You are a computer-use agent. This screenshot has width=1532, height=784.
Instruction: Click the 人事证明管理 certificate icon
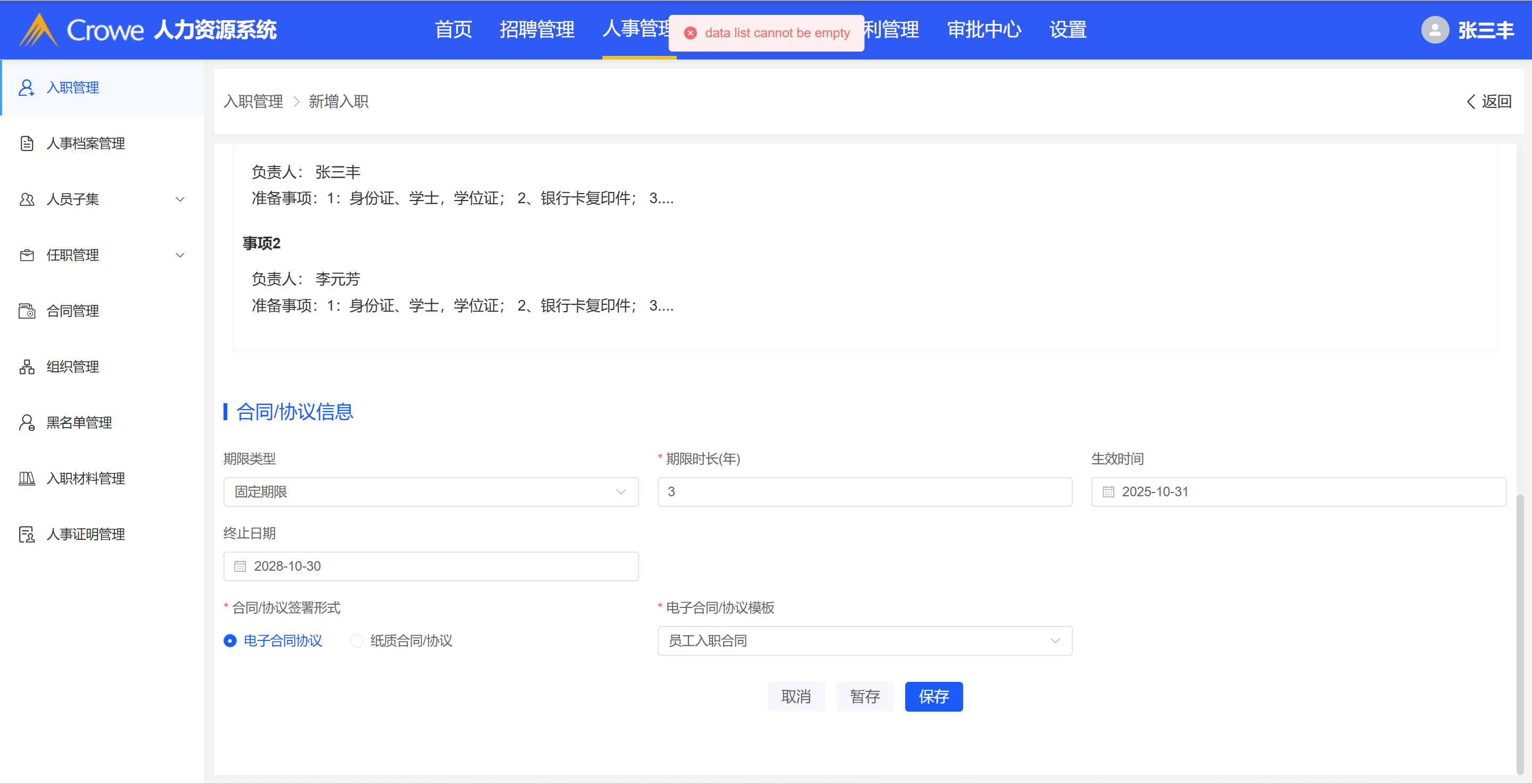tap(26, 535)
